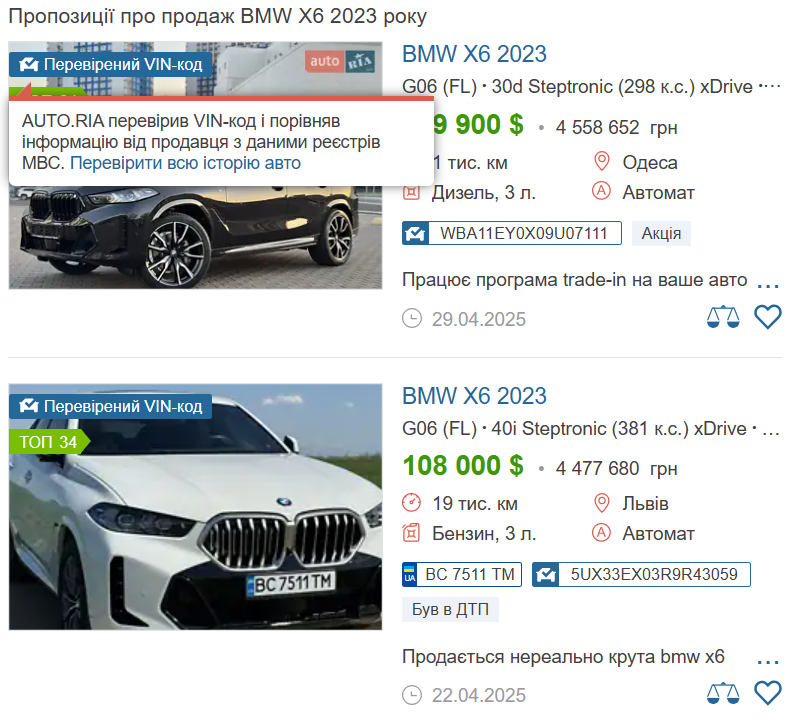This screenshot has width=797, height=727.
Task: Expand first listing description with three dots
Action: point(768,282)
